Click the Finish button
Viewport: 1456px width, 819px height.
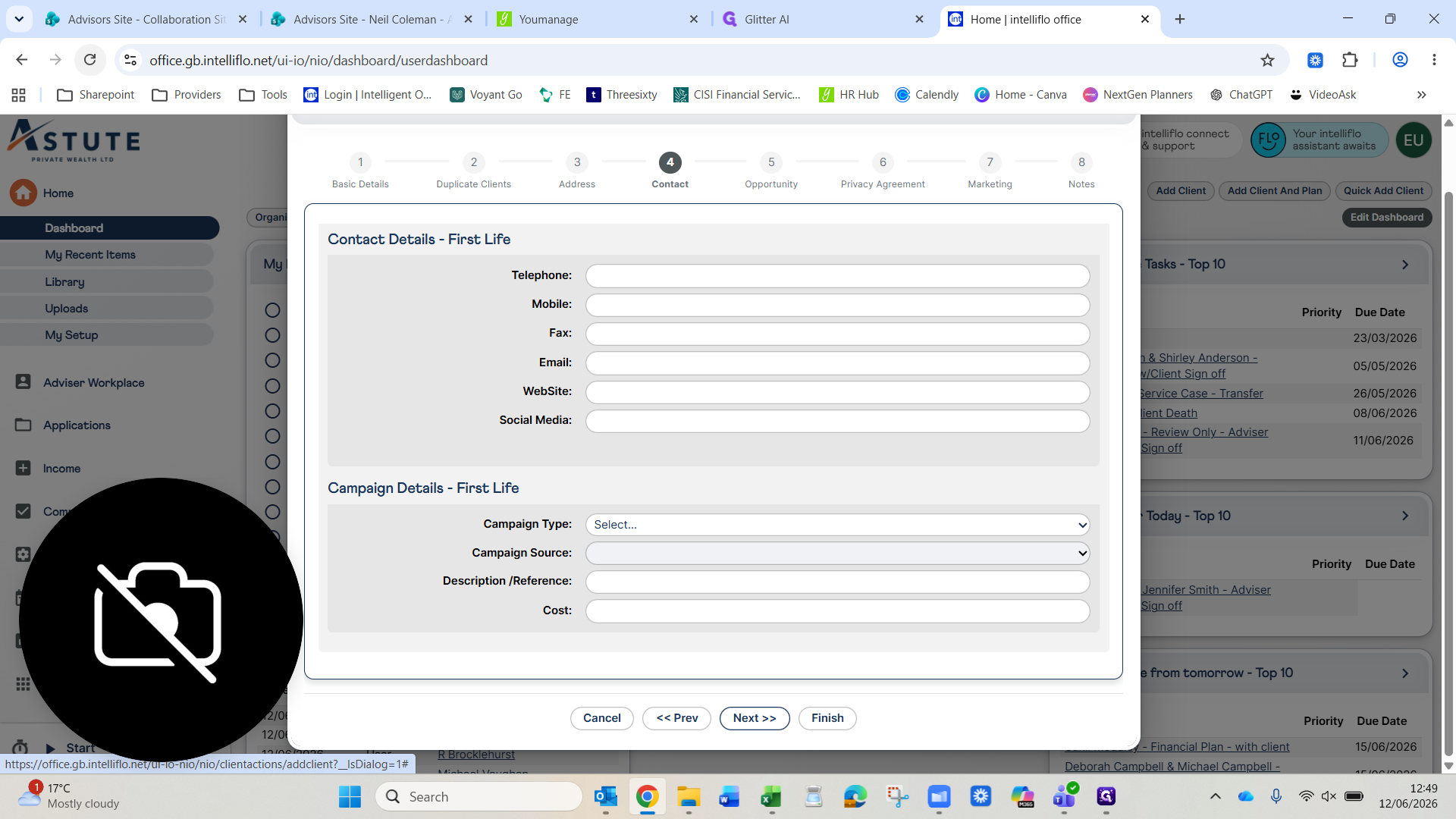(x=827, y=718)
